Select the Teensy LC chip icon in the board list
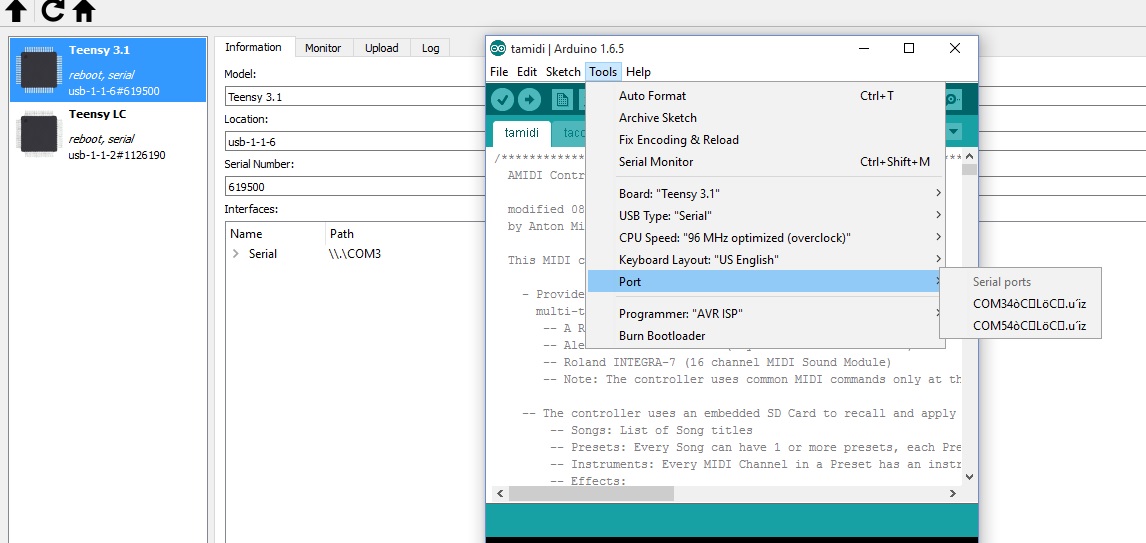 (x=39, y=134)
